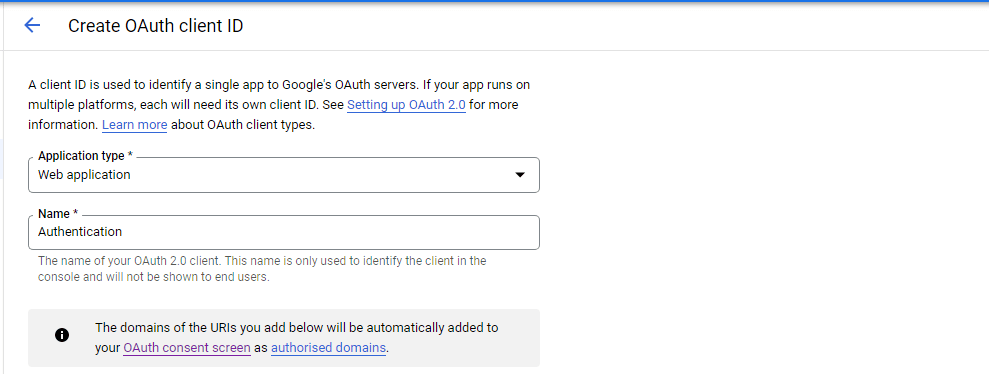Click the 'about OAuth client types' text
The width and height of the screenshot is (989, 374).
point(243,125)
